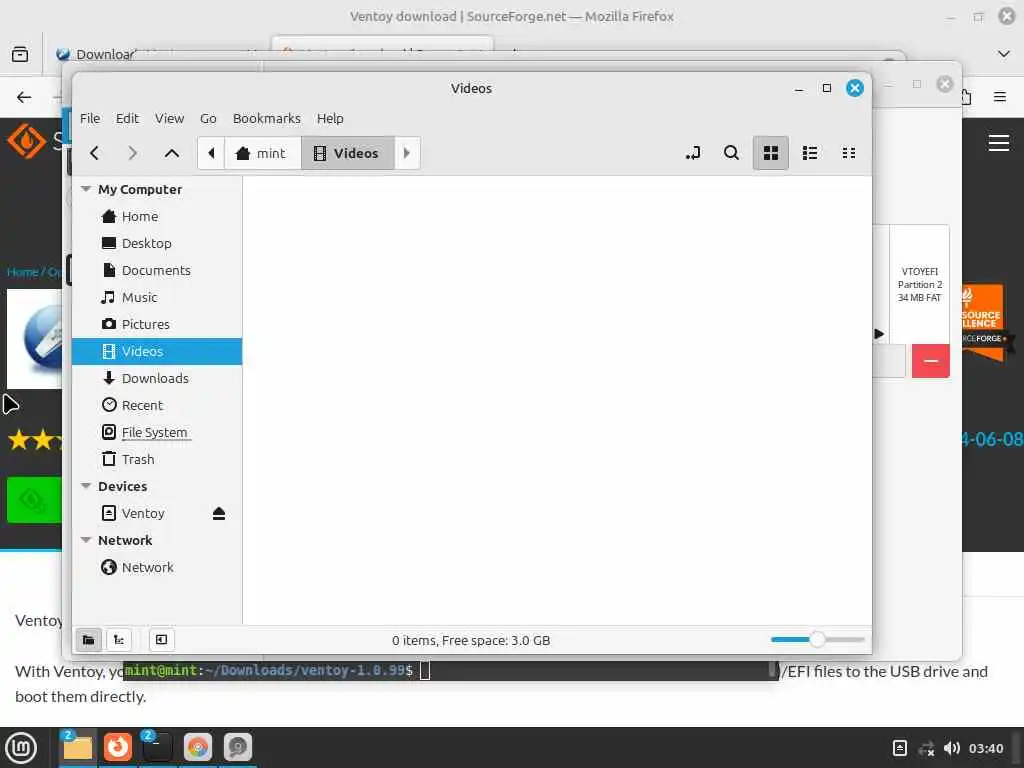Open Downloads in the sidebar
Image resolution: width=1024 pixels, height=768 pixels.
point(157,378)
